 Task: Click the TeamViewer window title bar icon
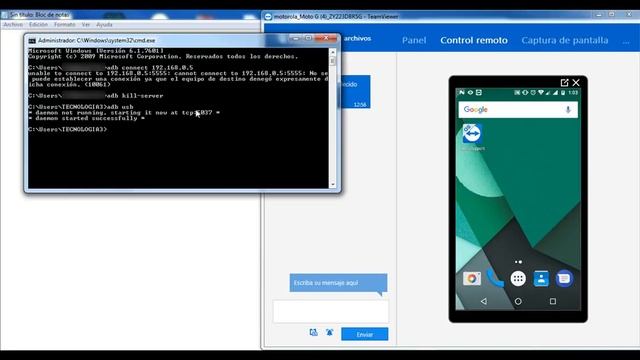[x=268, y=17]
